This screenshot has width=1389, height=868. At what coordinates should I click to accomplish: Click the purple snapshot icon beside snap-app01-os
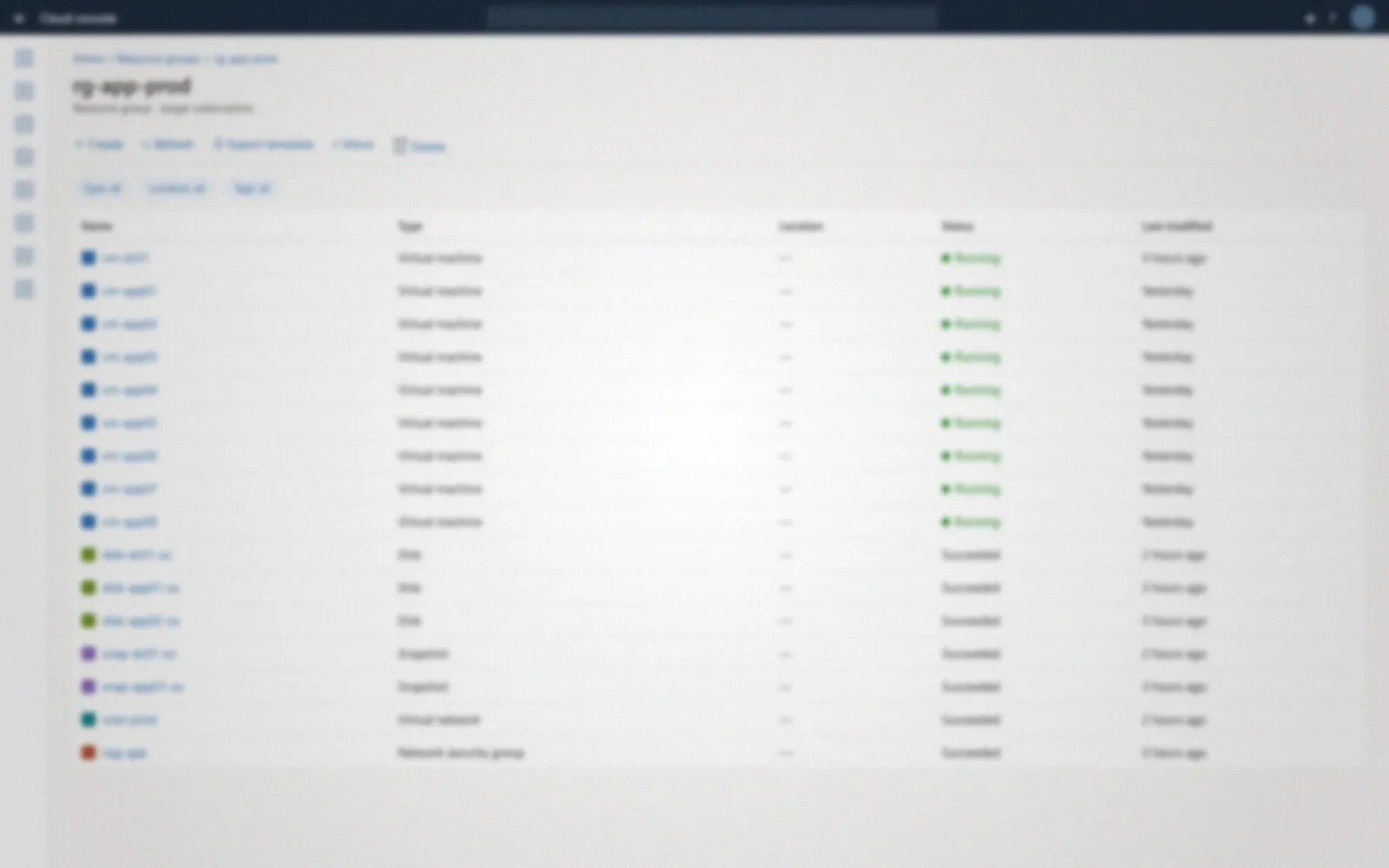89,687
